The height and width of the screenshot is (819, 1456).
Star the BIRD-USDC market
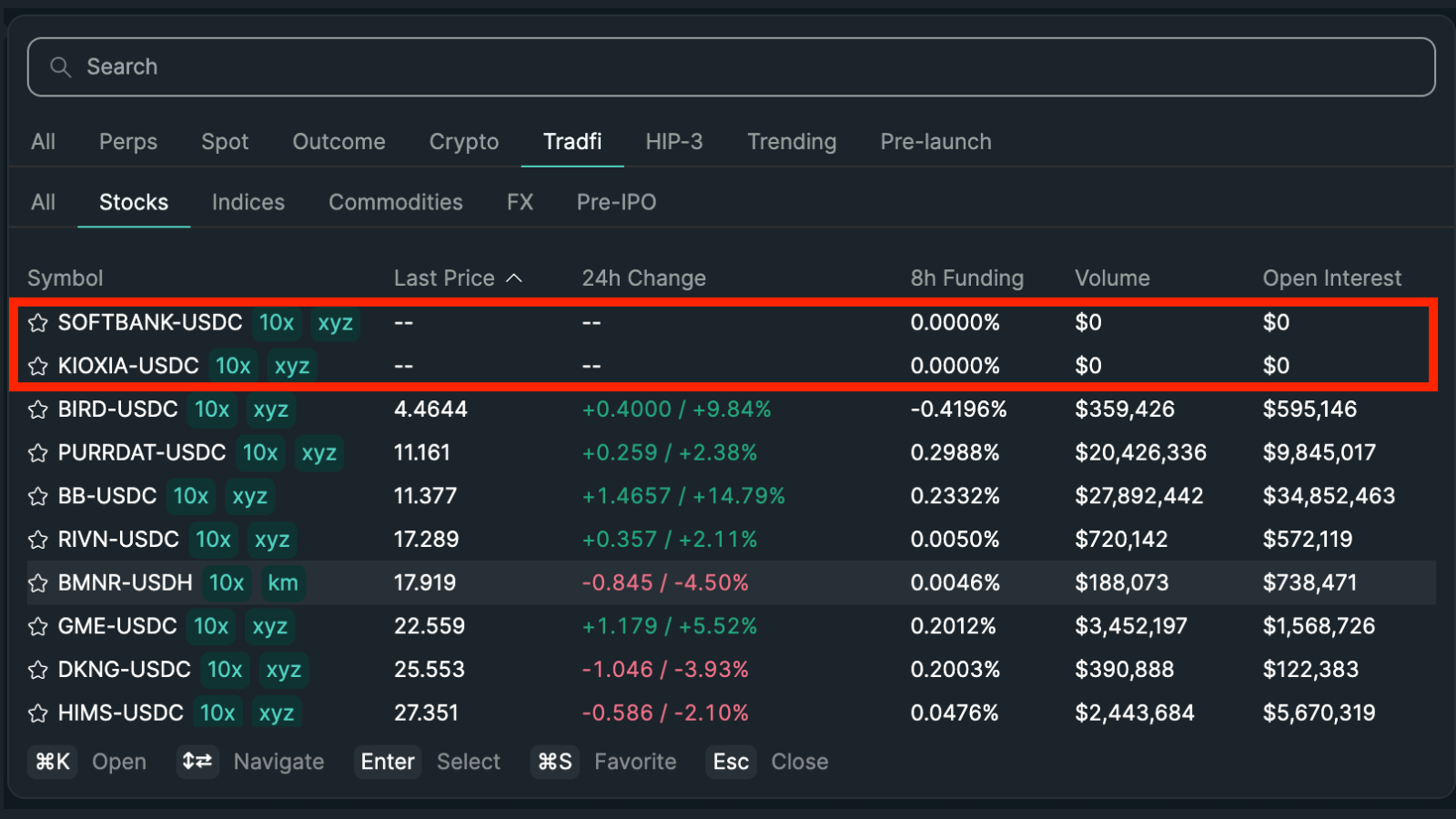point(38,409)
